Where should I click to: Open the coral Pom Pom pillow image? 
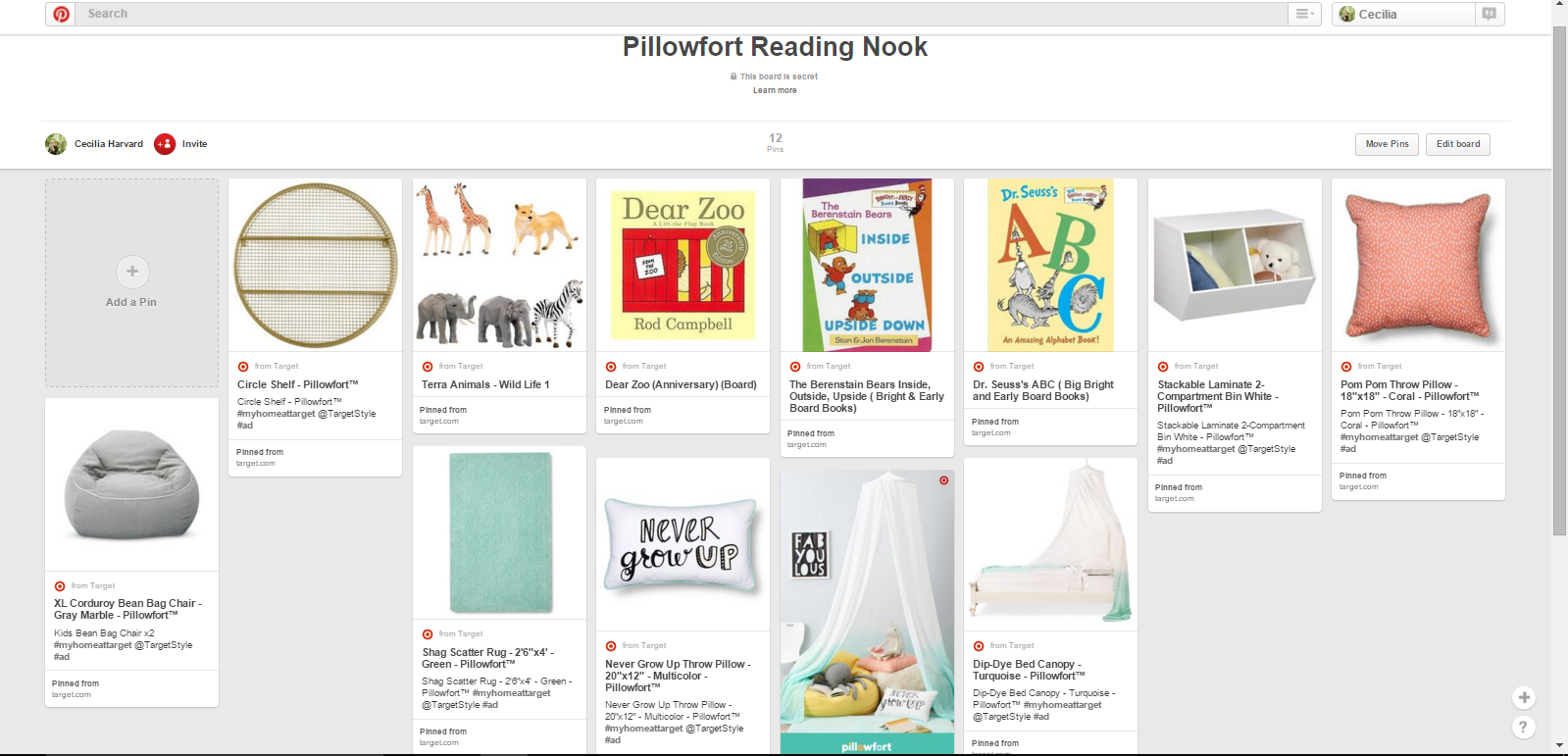1418,265
